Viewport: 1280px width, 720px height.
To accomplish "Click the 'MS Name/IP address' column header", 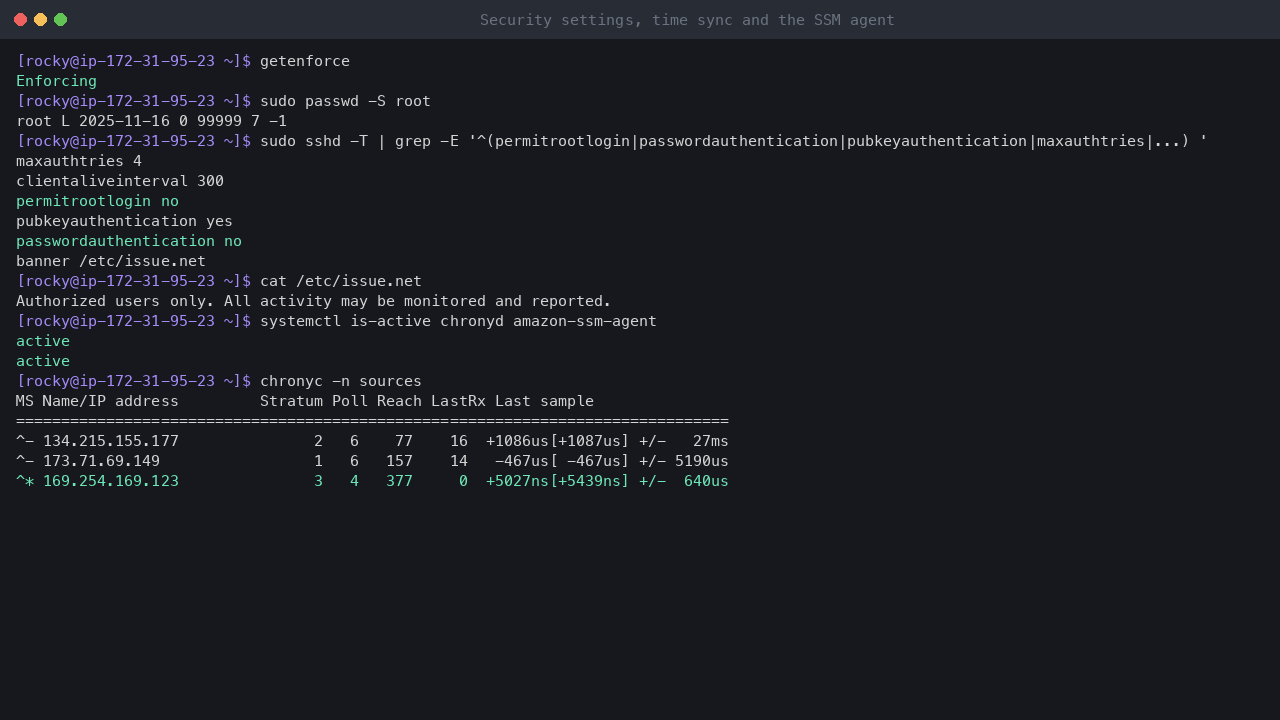I will (97, 401).
